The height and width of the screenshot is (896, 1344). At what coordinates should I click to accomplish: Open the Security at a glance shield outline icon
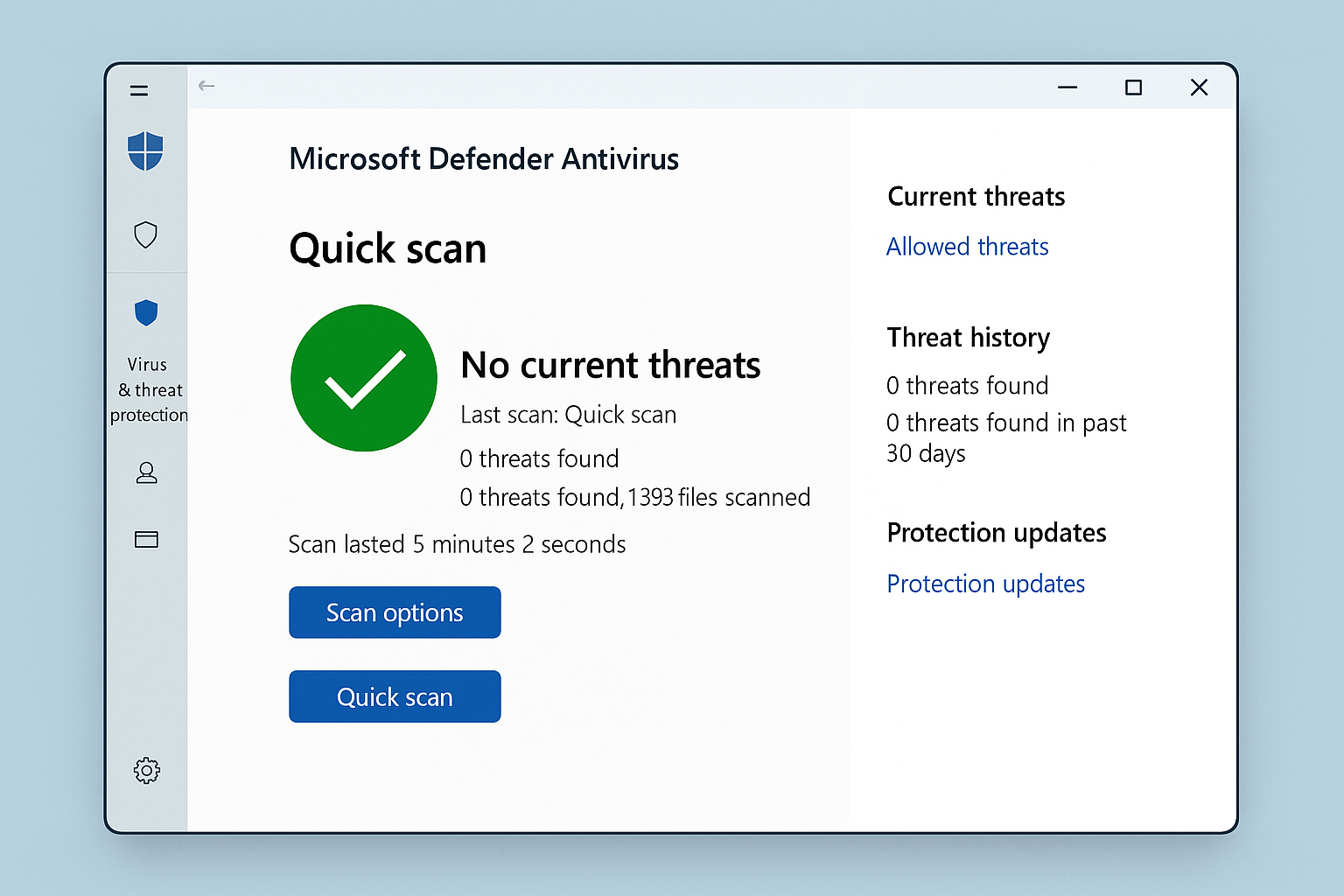tap(145, 234)
